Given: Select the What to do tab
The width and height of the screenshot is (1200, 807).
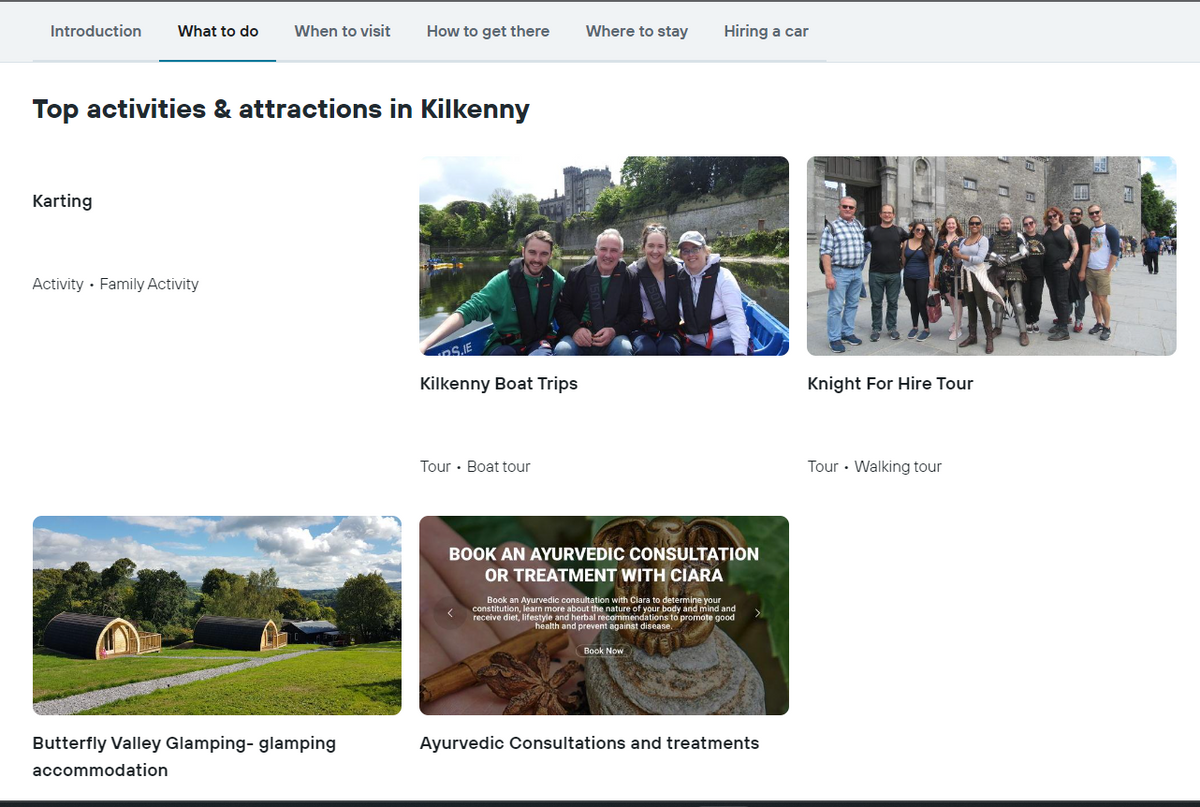Looking at the screenshot, I should pos(217,31).
